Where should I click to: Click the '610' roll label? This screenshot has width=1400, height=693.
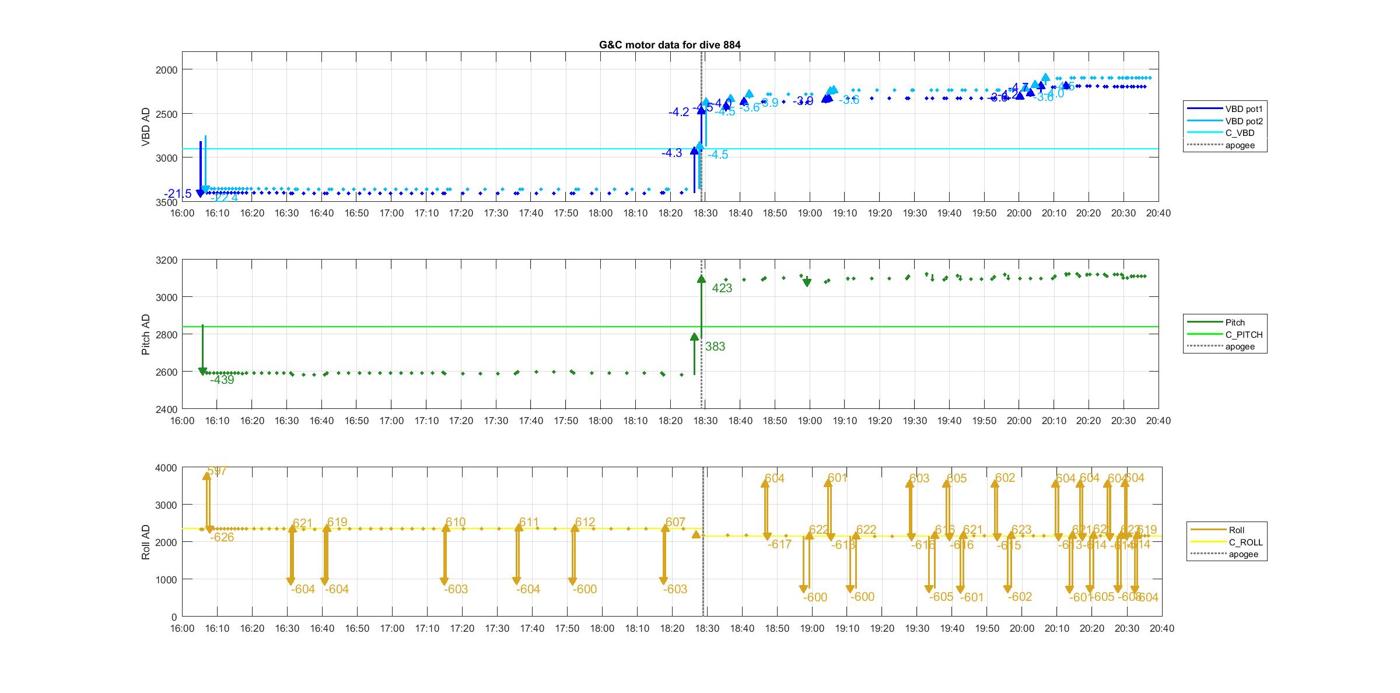point(456,523)
